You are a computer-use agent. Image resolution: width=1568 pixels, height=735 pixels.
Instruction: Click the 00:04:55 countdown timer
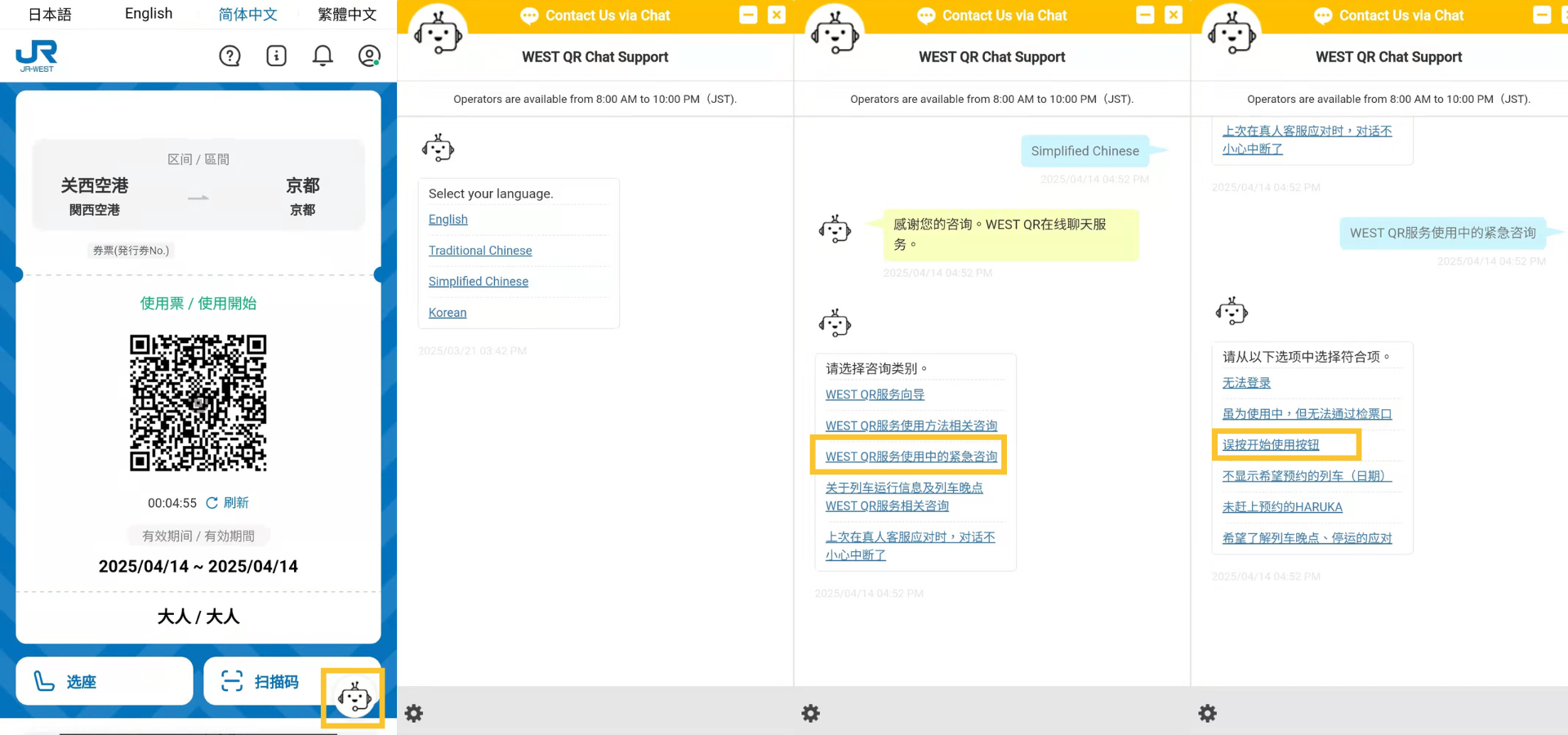pos(172,503)
